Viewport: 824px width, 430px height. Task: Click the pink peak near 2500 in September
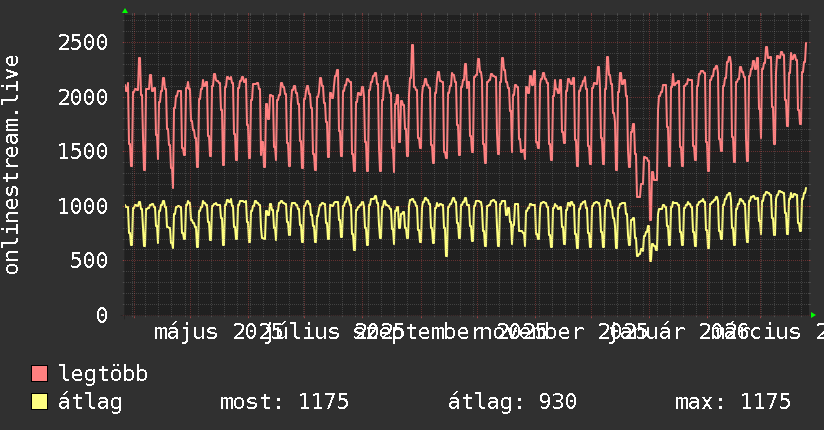click(x=413, y=46)
